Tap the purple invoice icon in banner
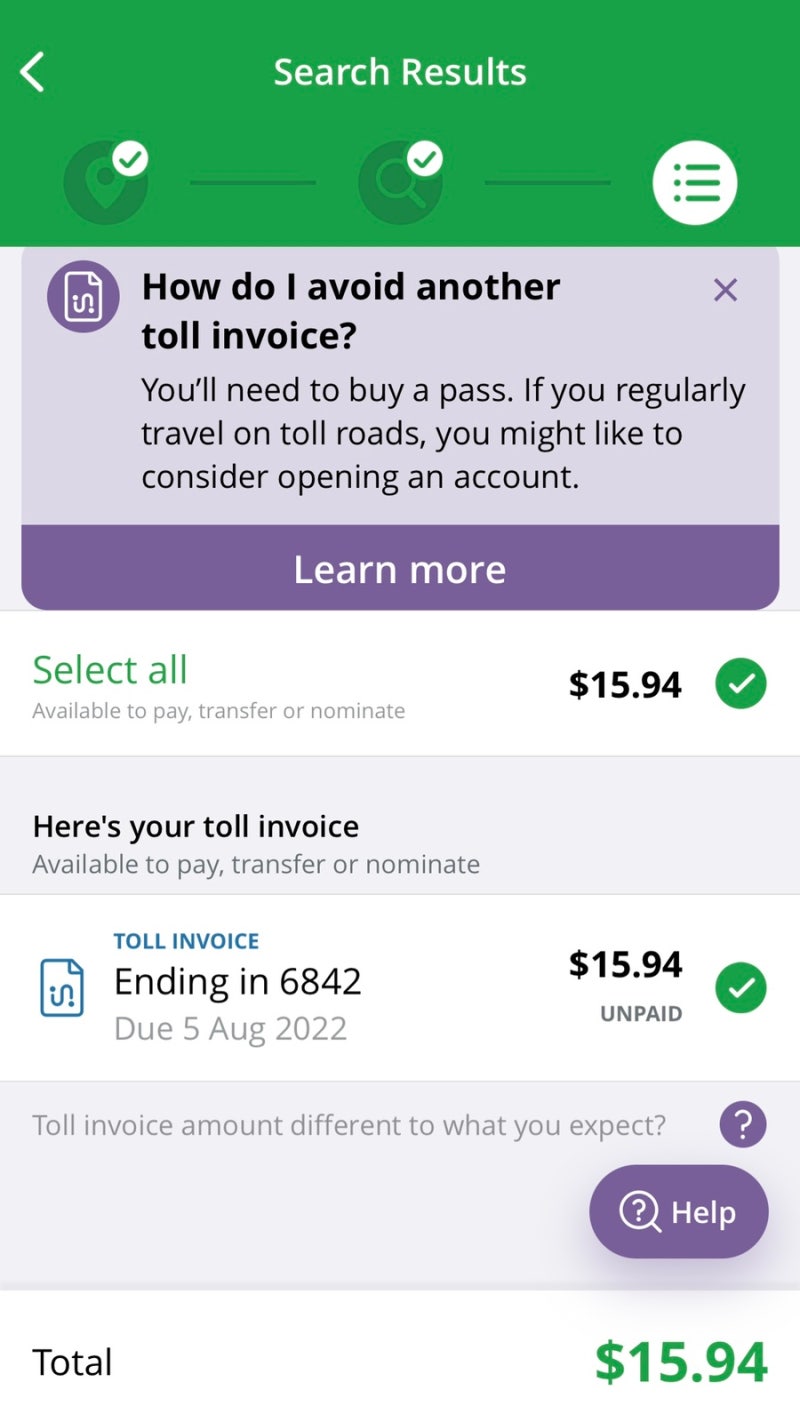Screen dimensions: 800x1422 [83, 297]
